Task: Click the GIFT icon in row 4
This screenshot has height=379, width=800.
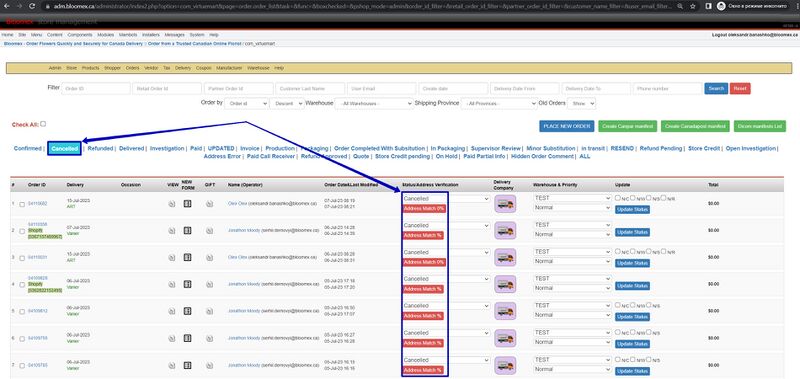Action: (x=210, y=284)
